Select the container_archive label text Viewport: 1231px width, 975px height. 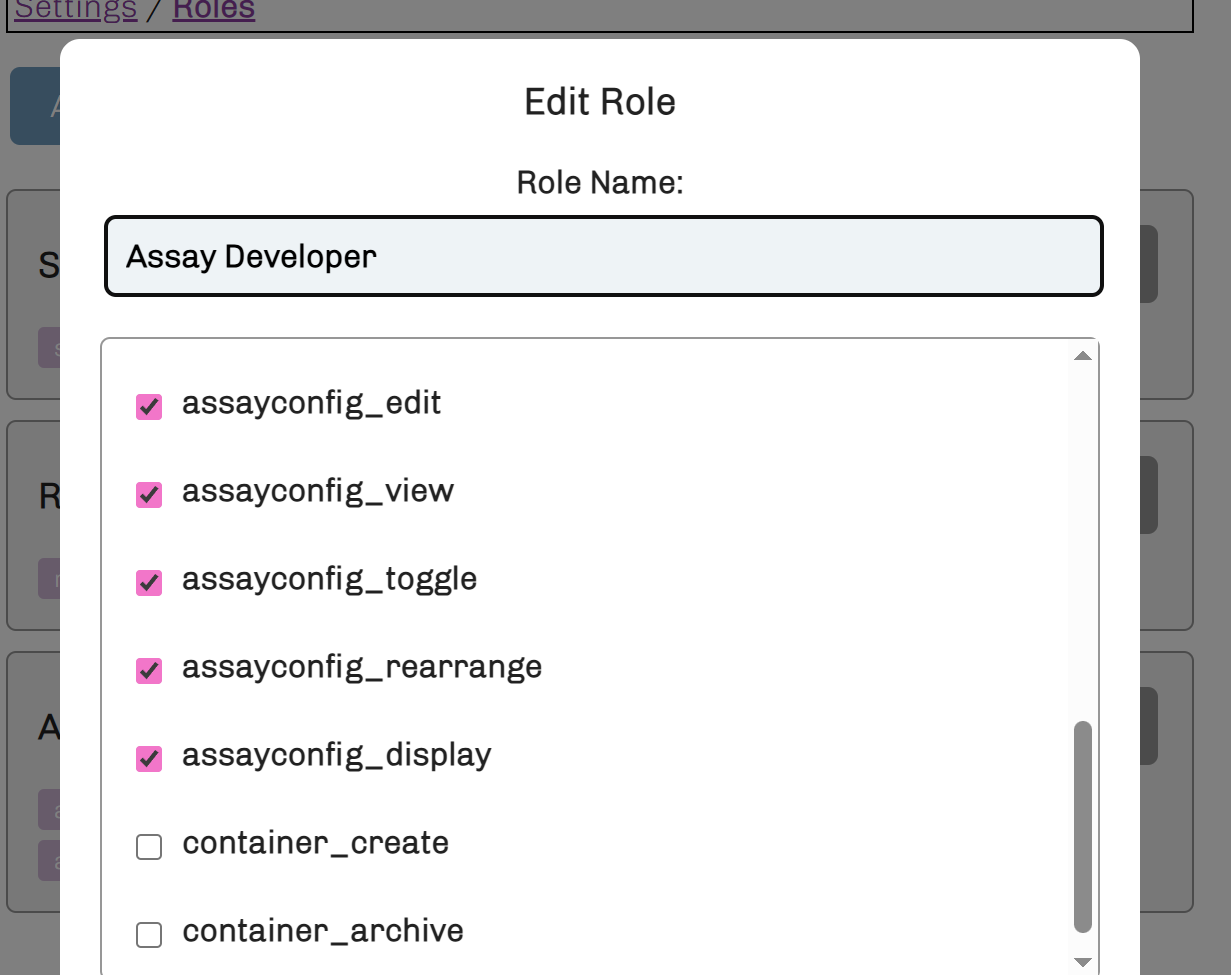(322, 932)
